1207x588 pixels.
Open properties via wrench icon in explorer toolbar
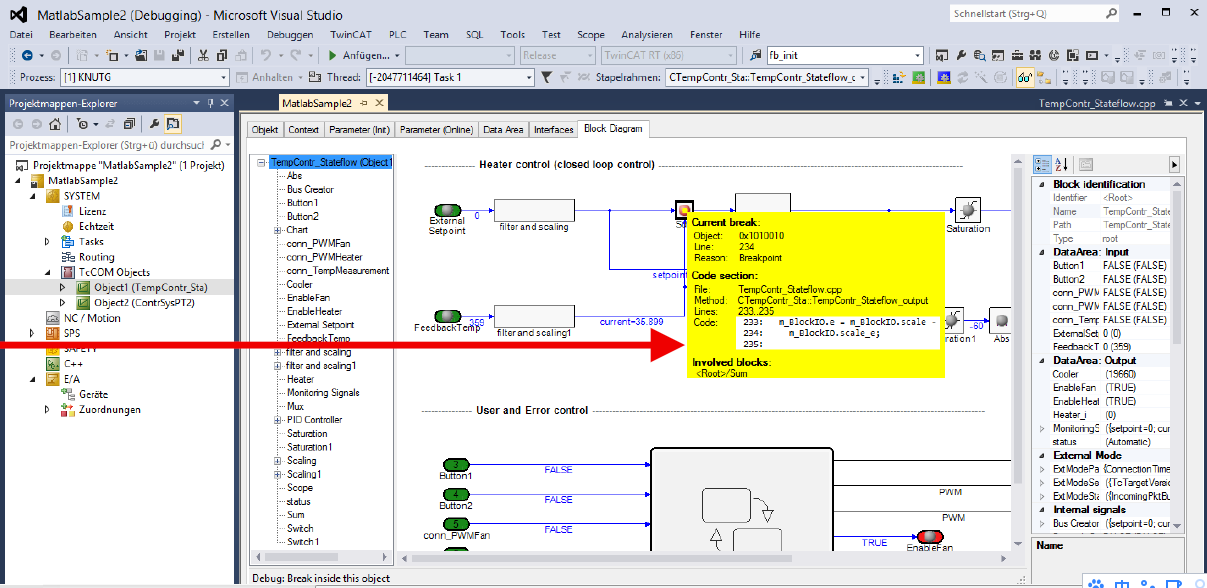pos(154,124)
